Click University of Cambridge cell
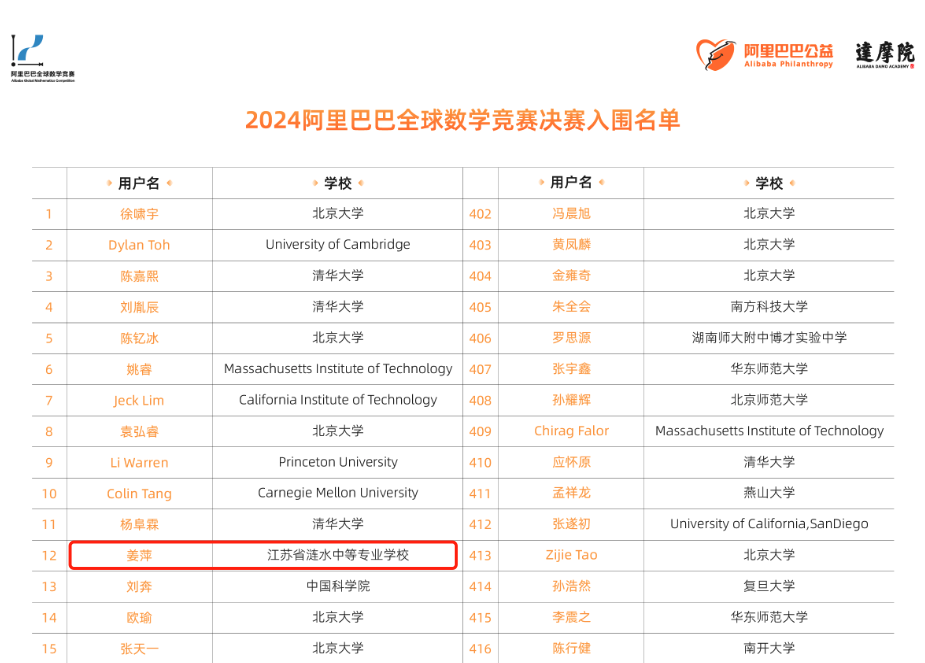This screenshot has width=925, height=663. click(x=338, y=244)
